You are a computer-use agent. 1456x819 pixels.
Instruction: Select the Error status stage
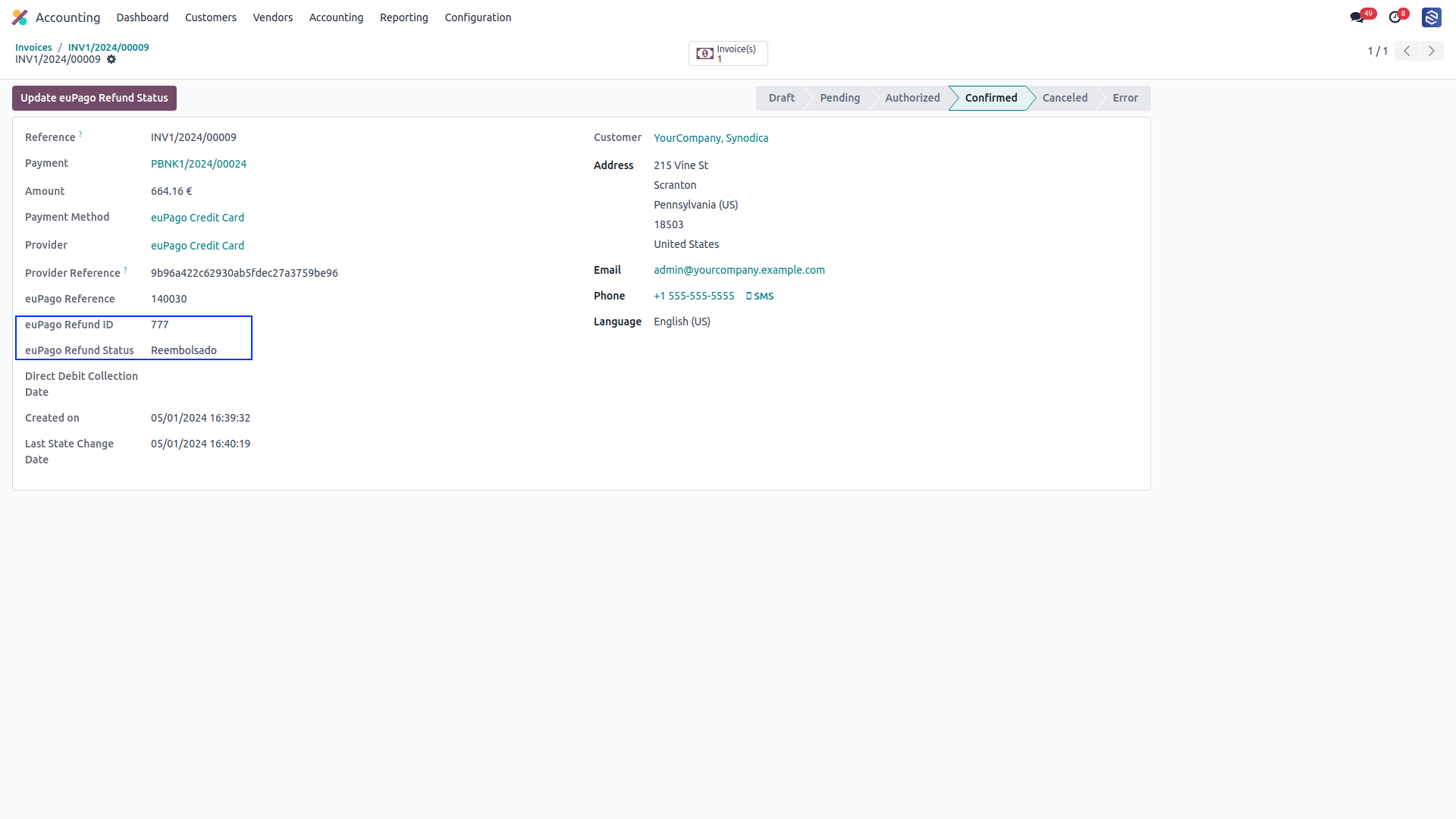pyautogui.click(x=1125, y=98)
